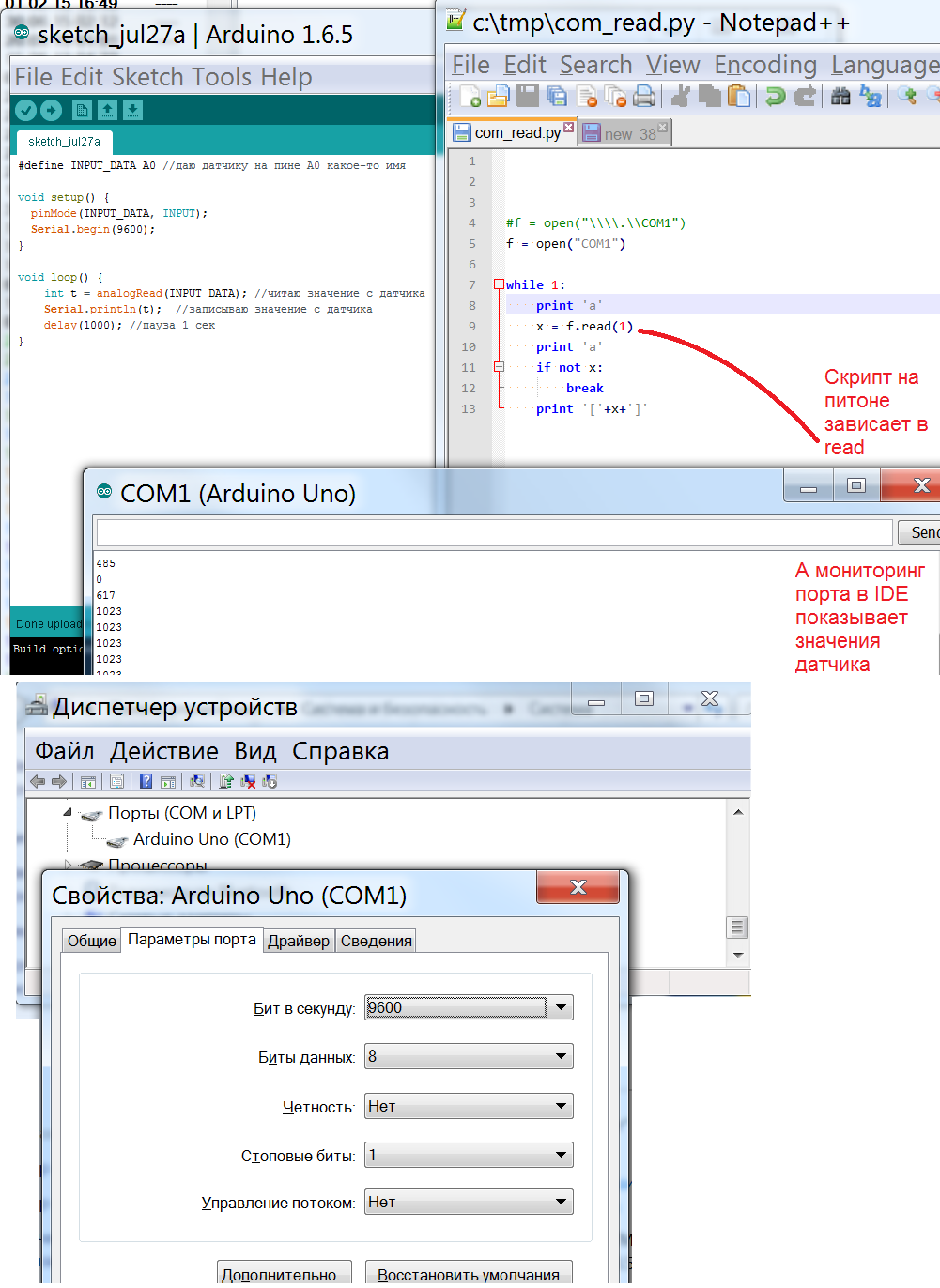Close the 'new 38' tab with its X
940x1288 pixels.
[x=663, y=127]
